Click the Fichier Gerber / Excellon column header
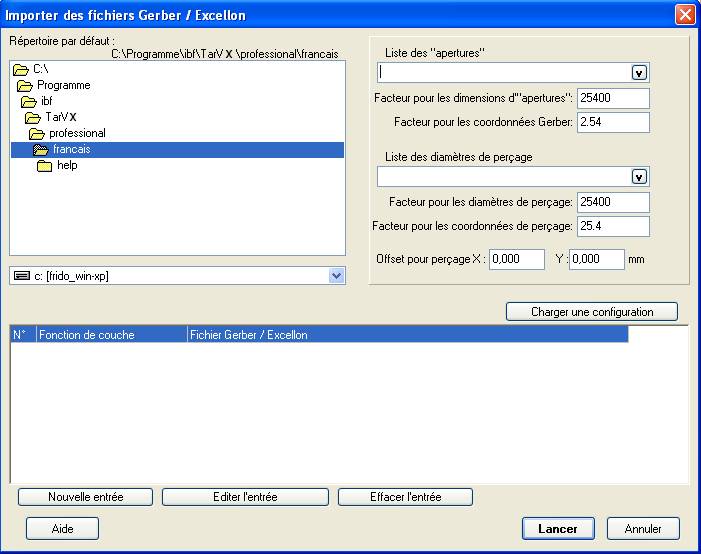This screenshot has height=554, width=701. (407, 335)
